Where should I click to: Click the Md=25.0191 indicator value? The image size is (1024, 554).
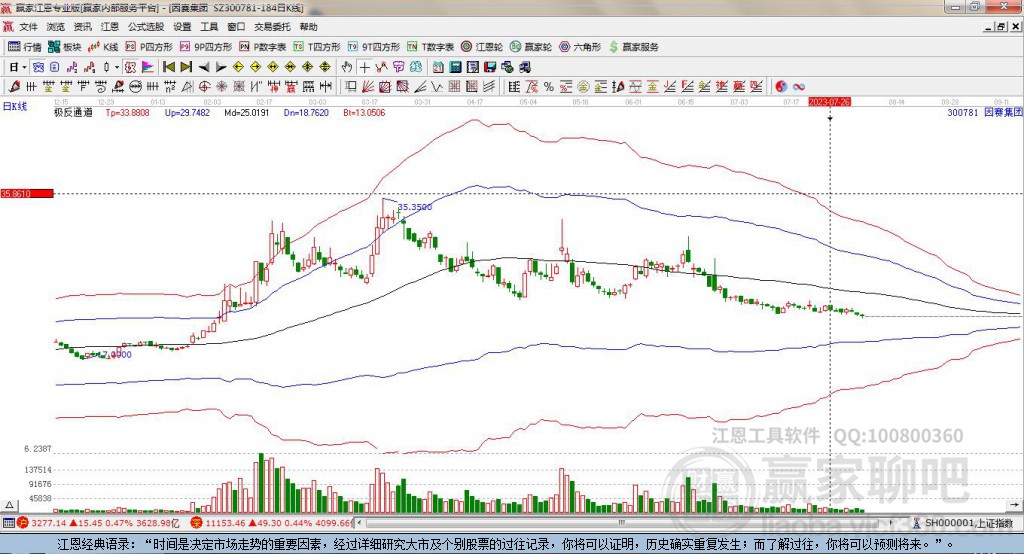click(246, 112)
